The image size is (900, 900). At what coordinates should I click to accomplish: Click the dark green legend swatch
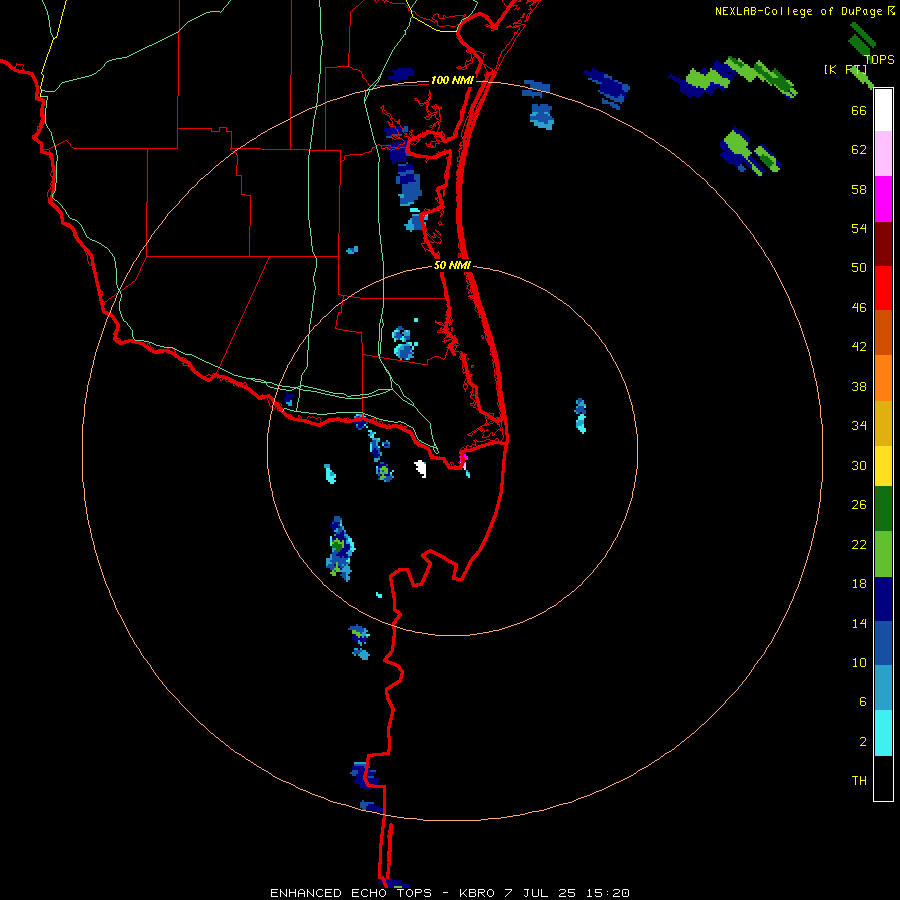[x=883, y=509]
